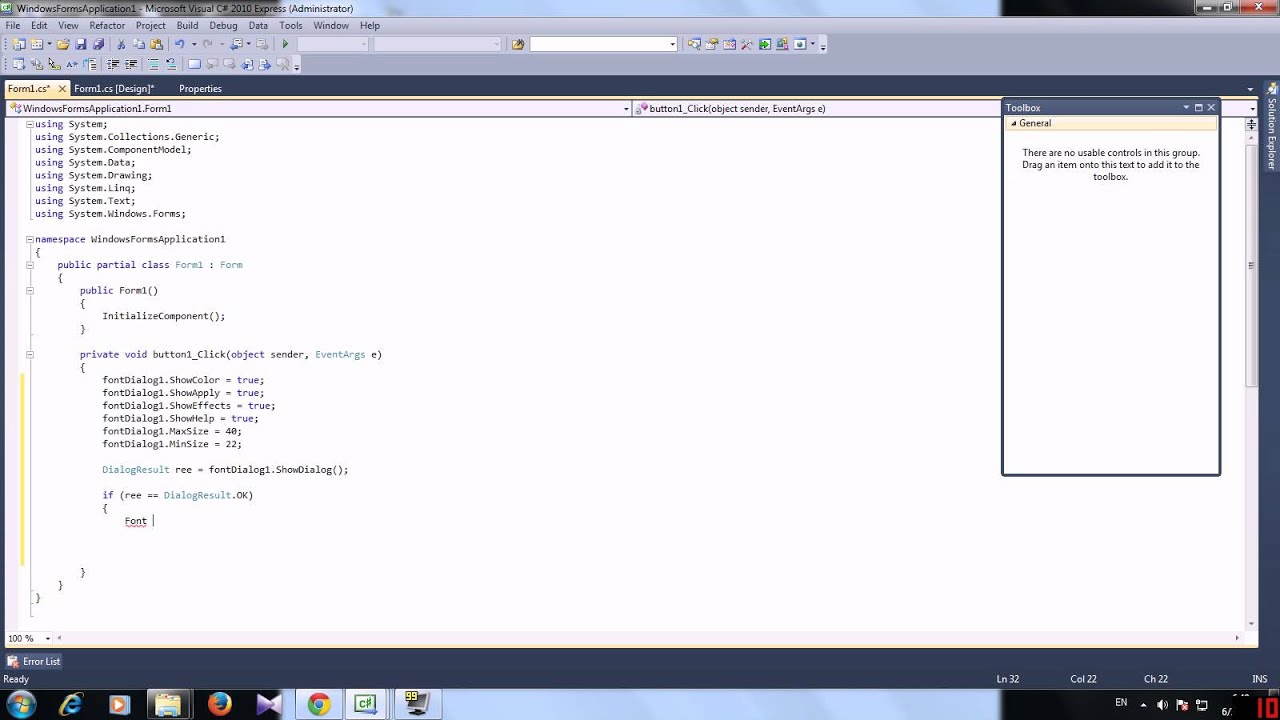Switch to the Properties tab
This screenshot has width=1280, height=720.
click(200, 88)
